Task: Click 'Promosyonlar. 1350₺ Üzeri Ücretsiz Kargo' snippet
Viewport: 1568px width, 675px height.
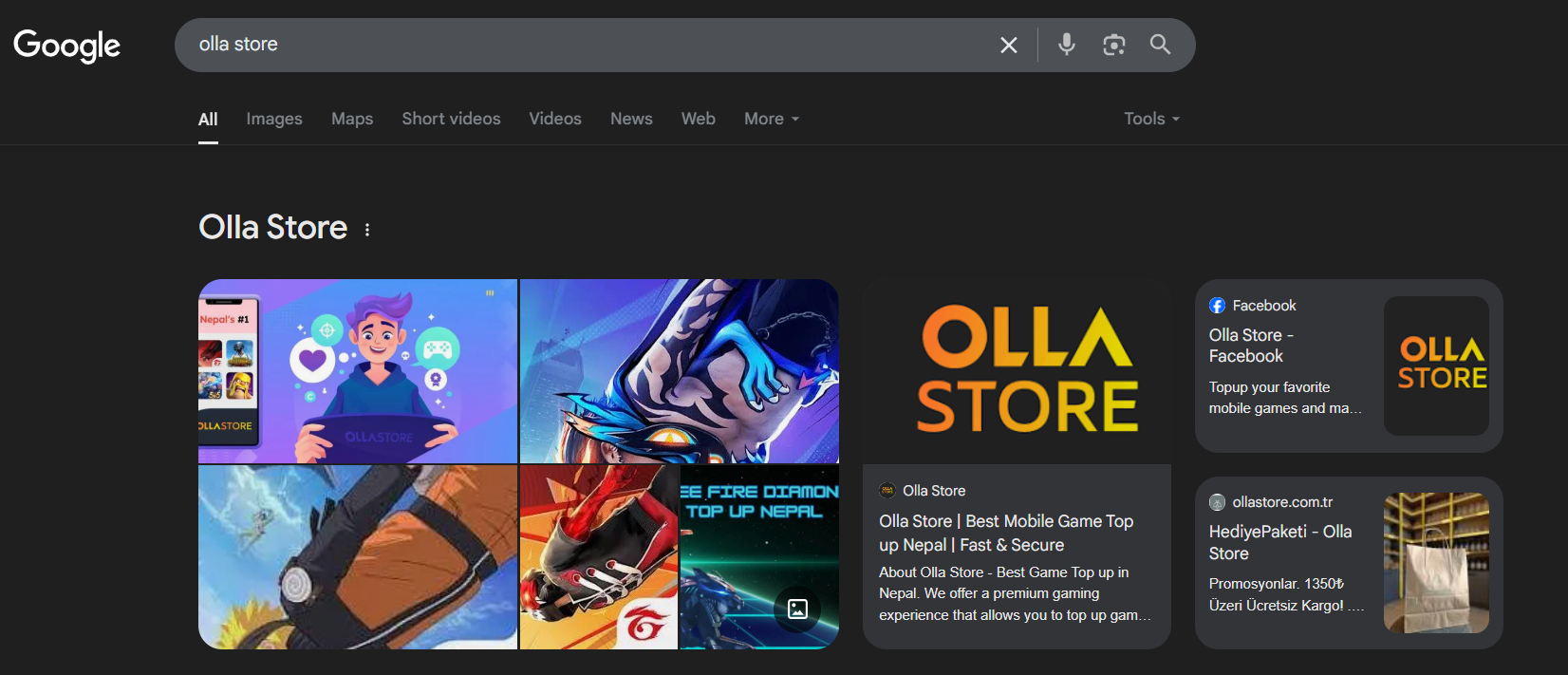Action: (1286, 594)
